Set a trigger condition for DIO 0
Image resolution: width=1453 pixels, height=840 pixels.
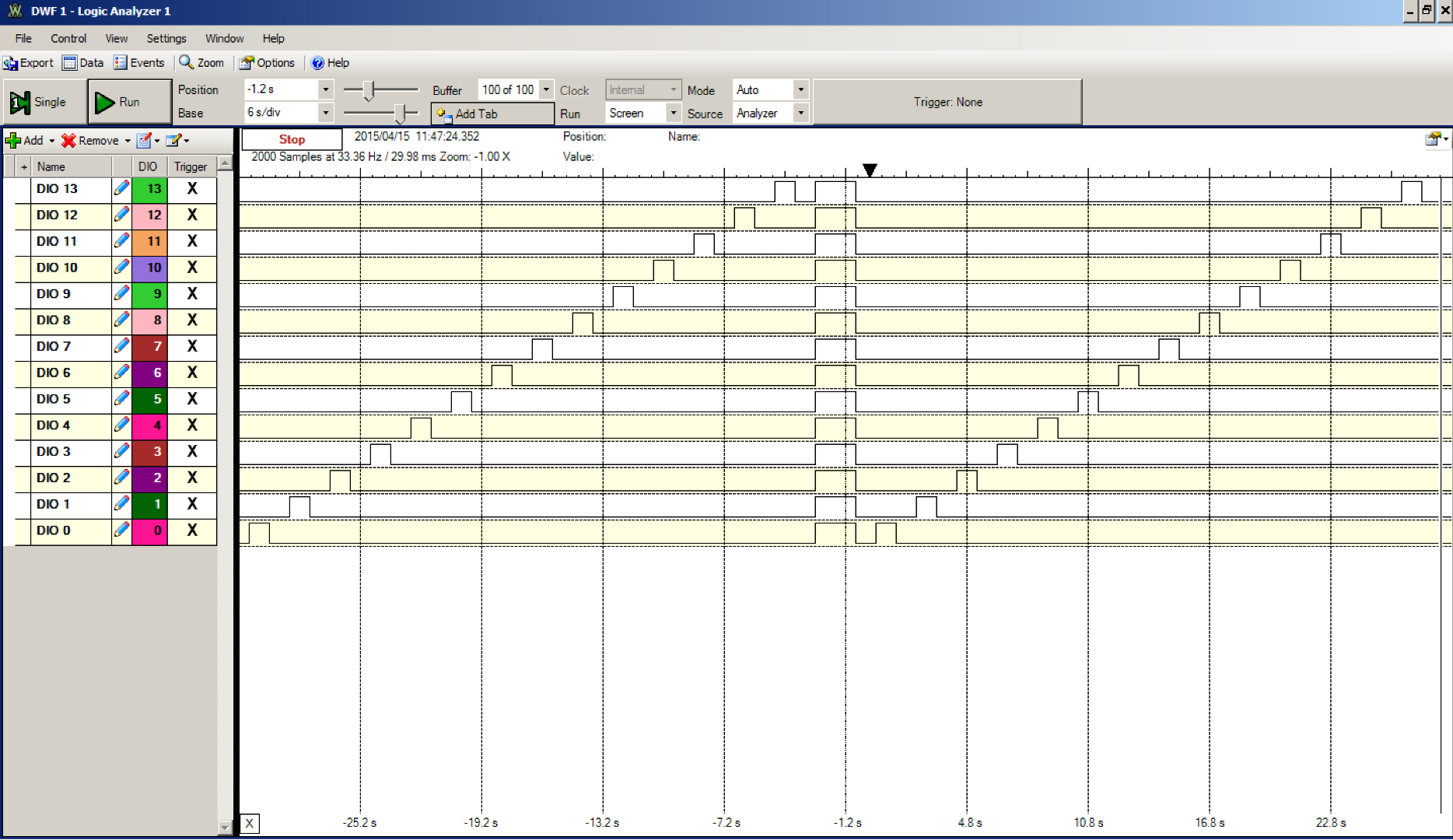click(x=191, y=530)
